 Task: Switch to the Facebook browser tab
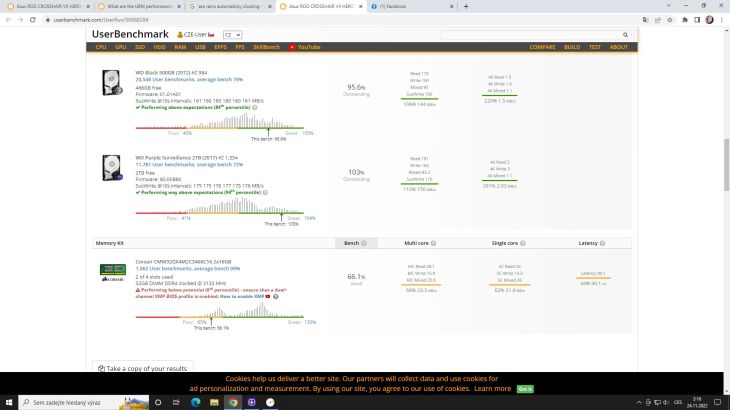click(412, 7)
